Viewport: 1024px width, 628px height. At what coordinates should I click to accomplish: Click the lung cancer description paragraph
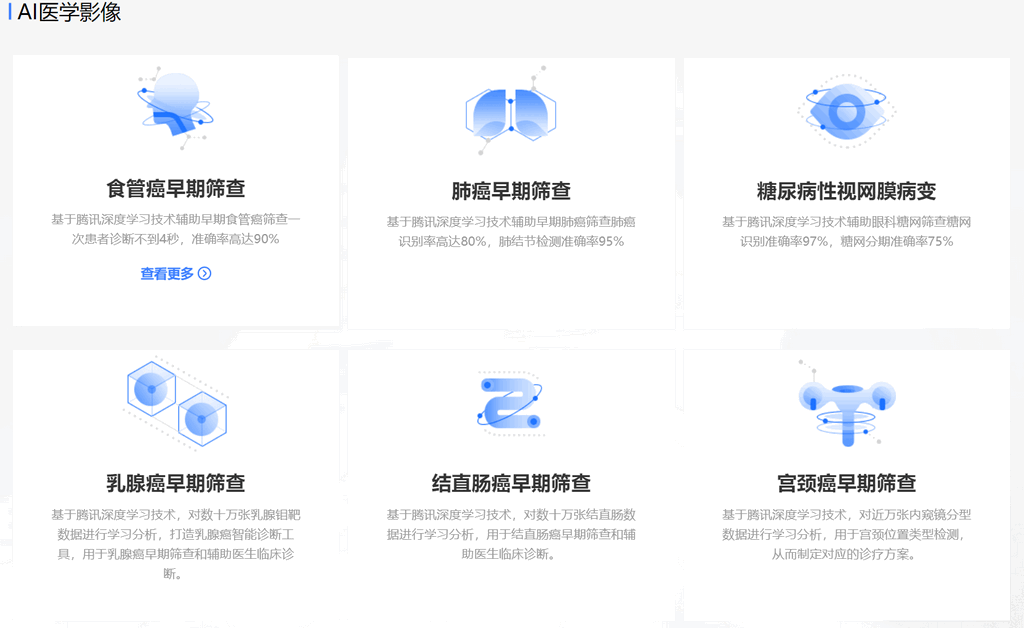point(511,231)
